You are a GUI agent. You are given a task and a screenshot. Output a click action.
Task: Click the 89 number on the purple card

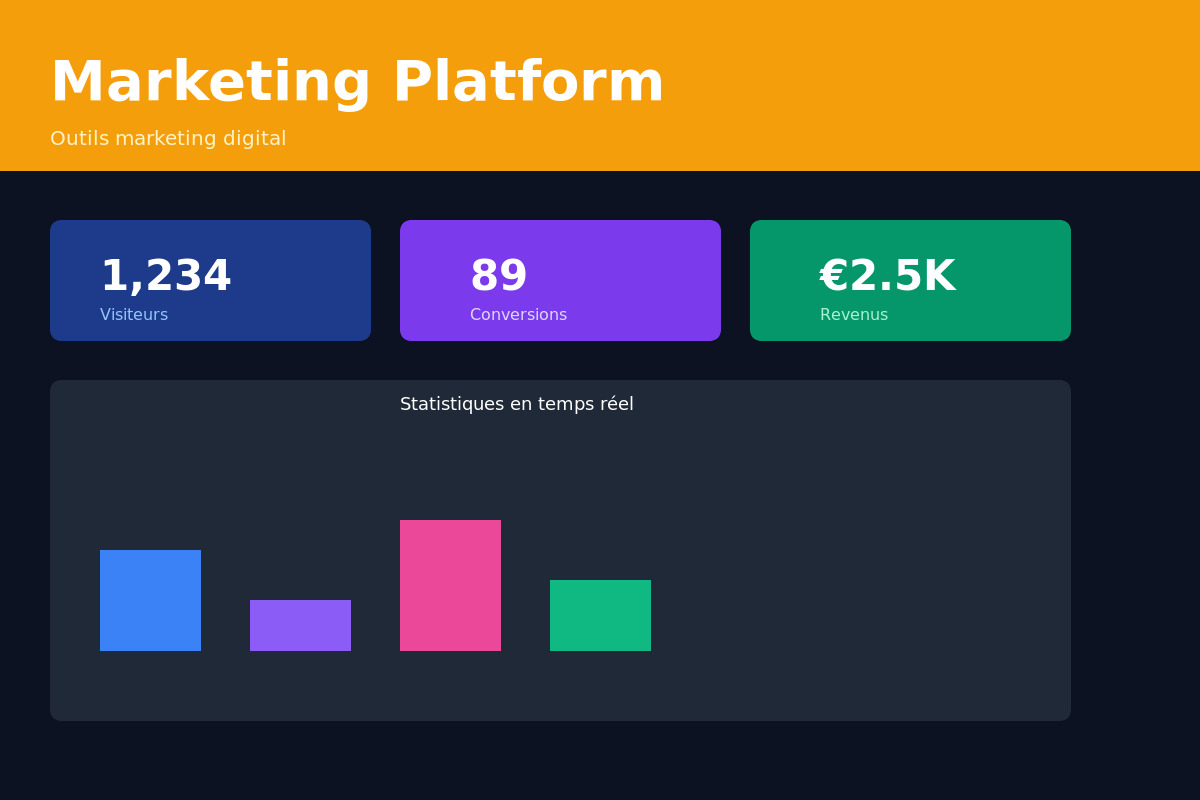tap(499, 276)
